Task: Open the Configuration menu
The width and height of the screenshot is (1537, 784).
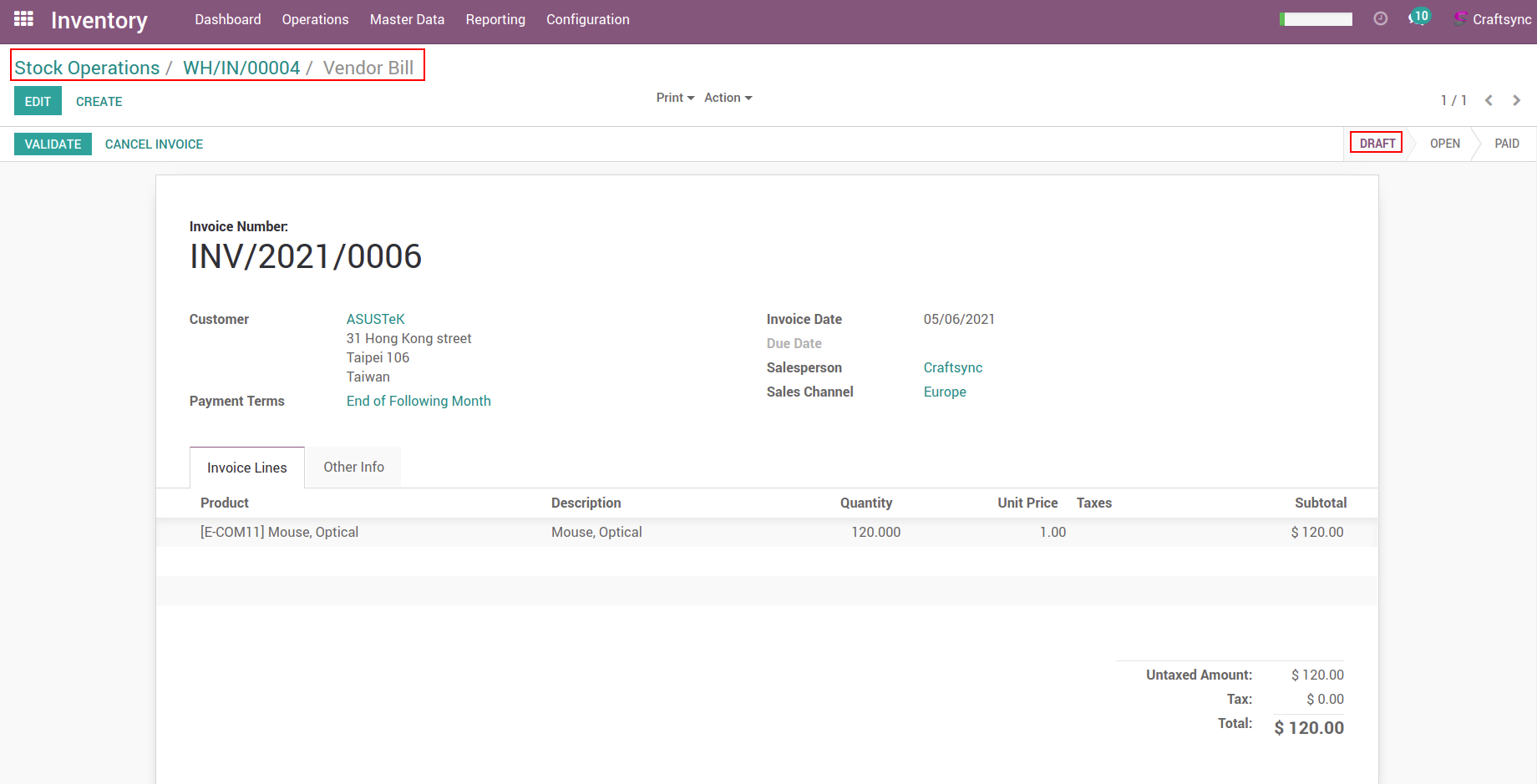Action: pyautogui.click(x=587, y=19)
